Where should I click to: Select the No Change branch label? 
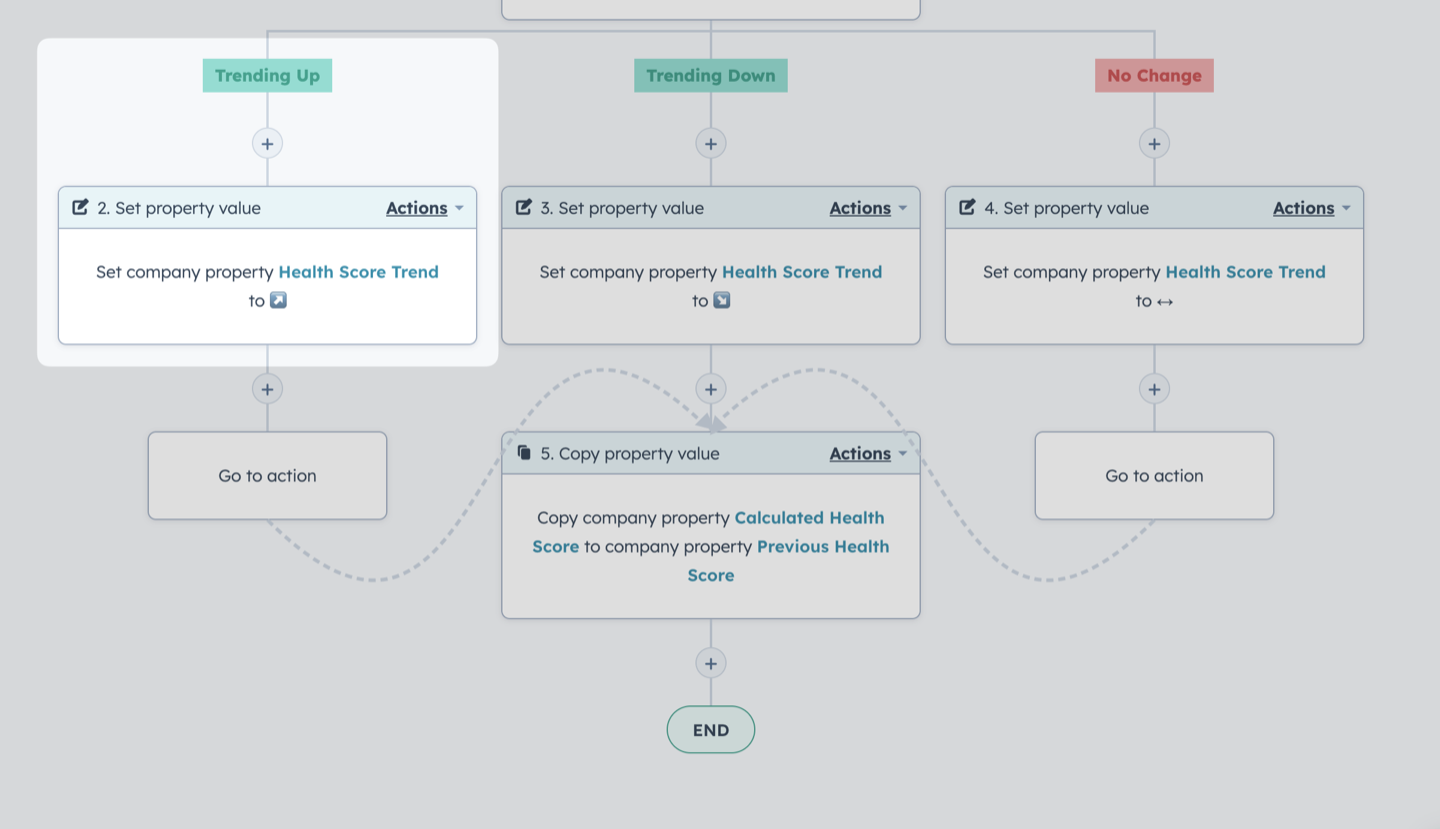[x=1154, y=75]
